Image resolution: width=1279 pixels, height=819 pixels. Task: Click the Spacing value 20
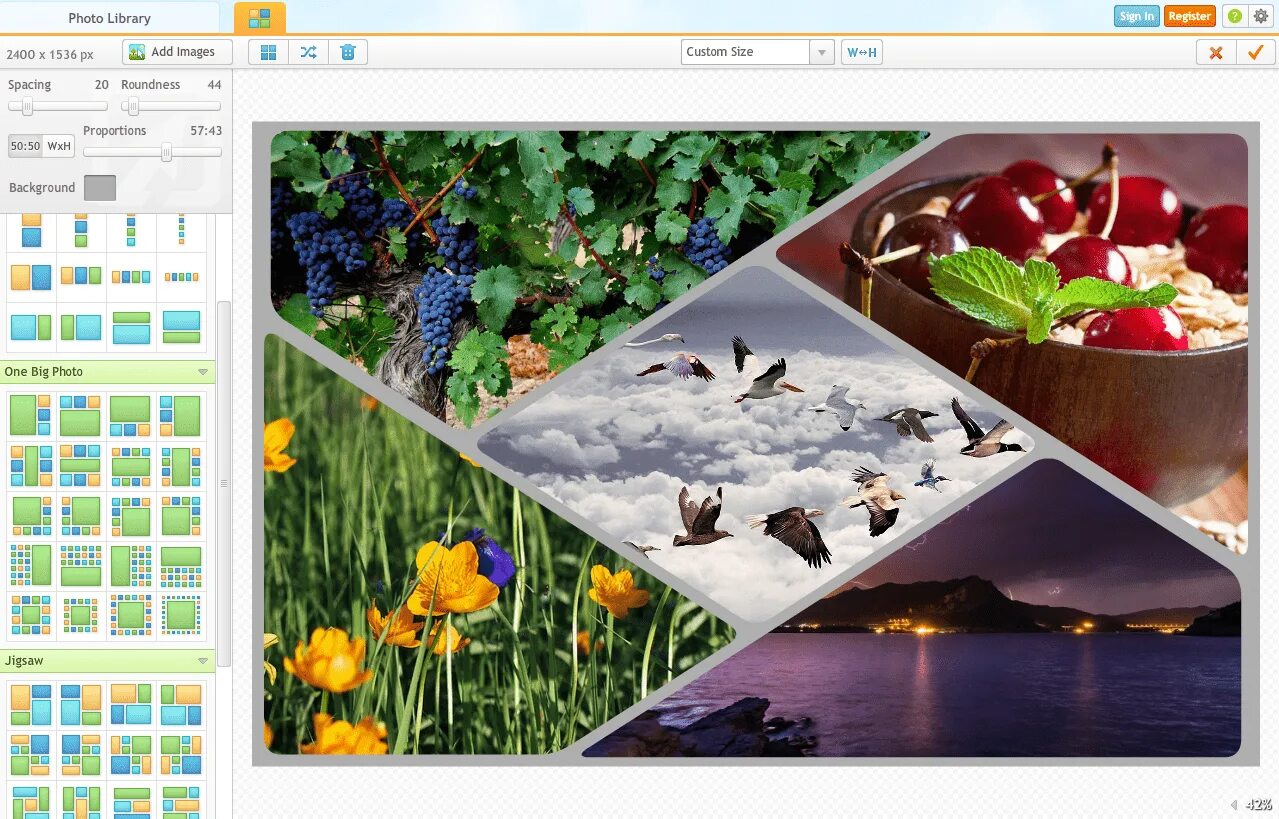pos(102,85)
